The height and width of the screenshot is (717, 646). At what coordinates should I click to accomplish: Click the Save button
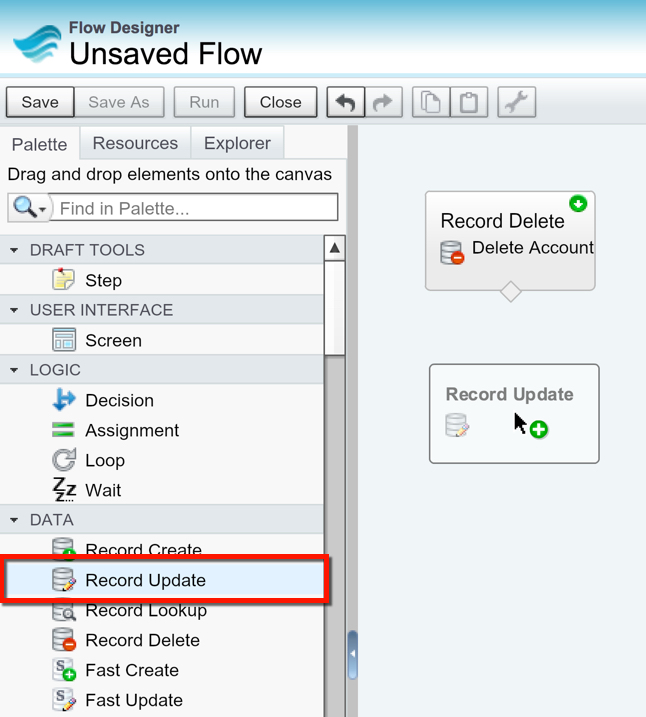coord(40,102)
